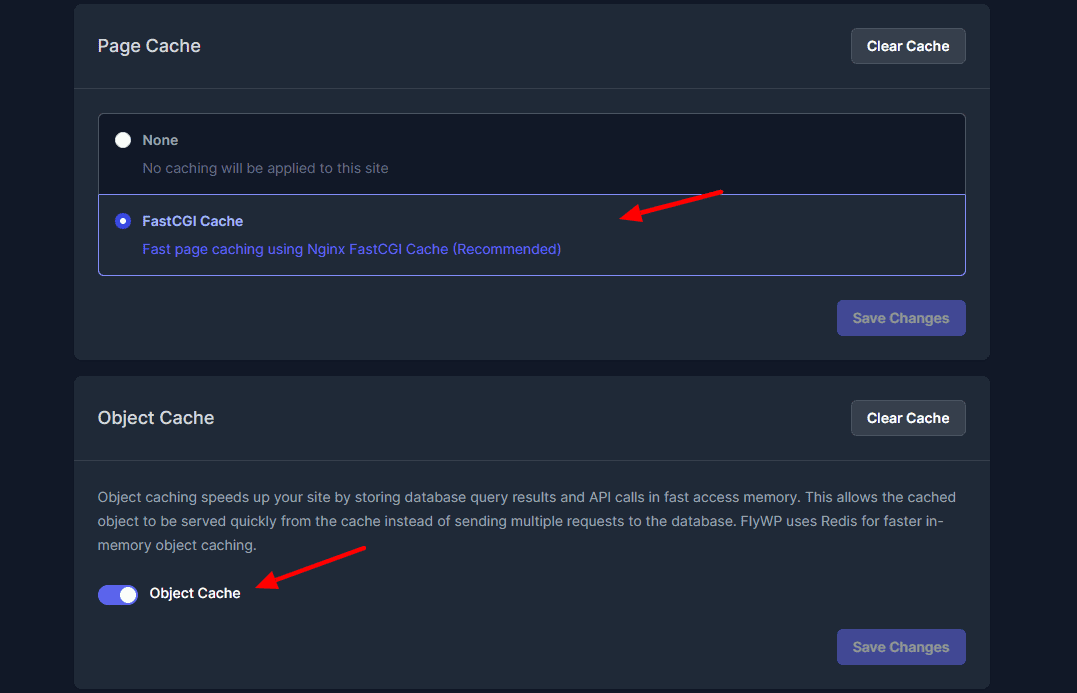
Task: Click the "Object Cache" label beside the switch
Action: point(195,593)
